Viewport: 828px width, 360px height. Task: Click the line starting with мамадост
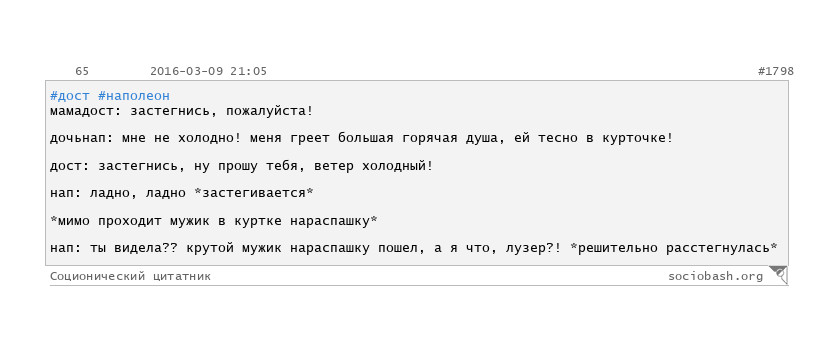(182, 111)
